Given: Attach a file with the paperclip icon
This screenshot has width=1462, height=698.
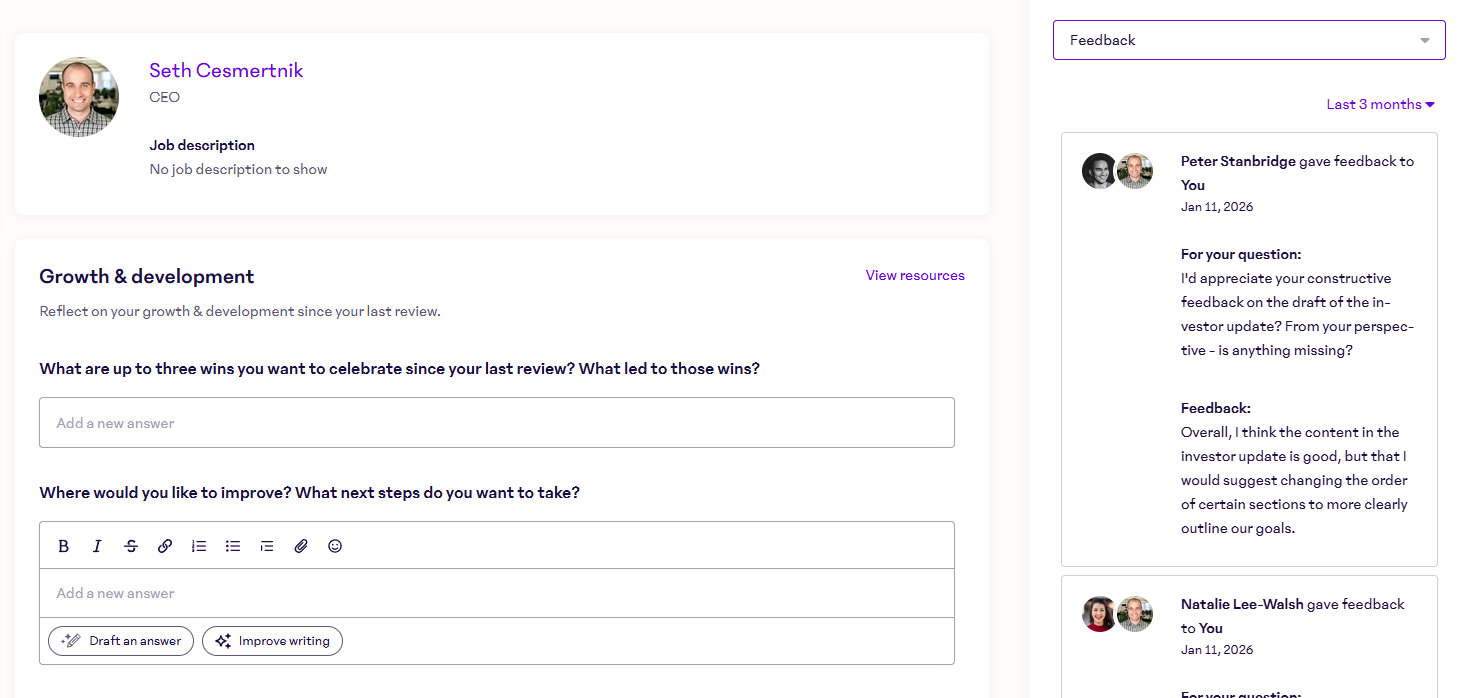Looking at the screenshot, I should tap(301, 546).
